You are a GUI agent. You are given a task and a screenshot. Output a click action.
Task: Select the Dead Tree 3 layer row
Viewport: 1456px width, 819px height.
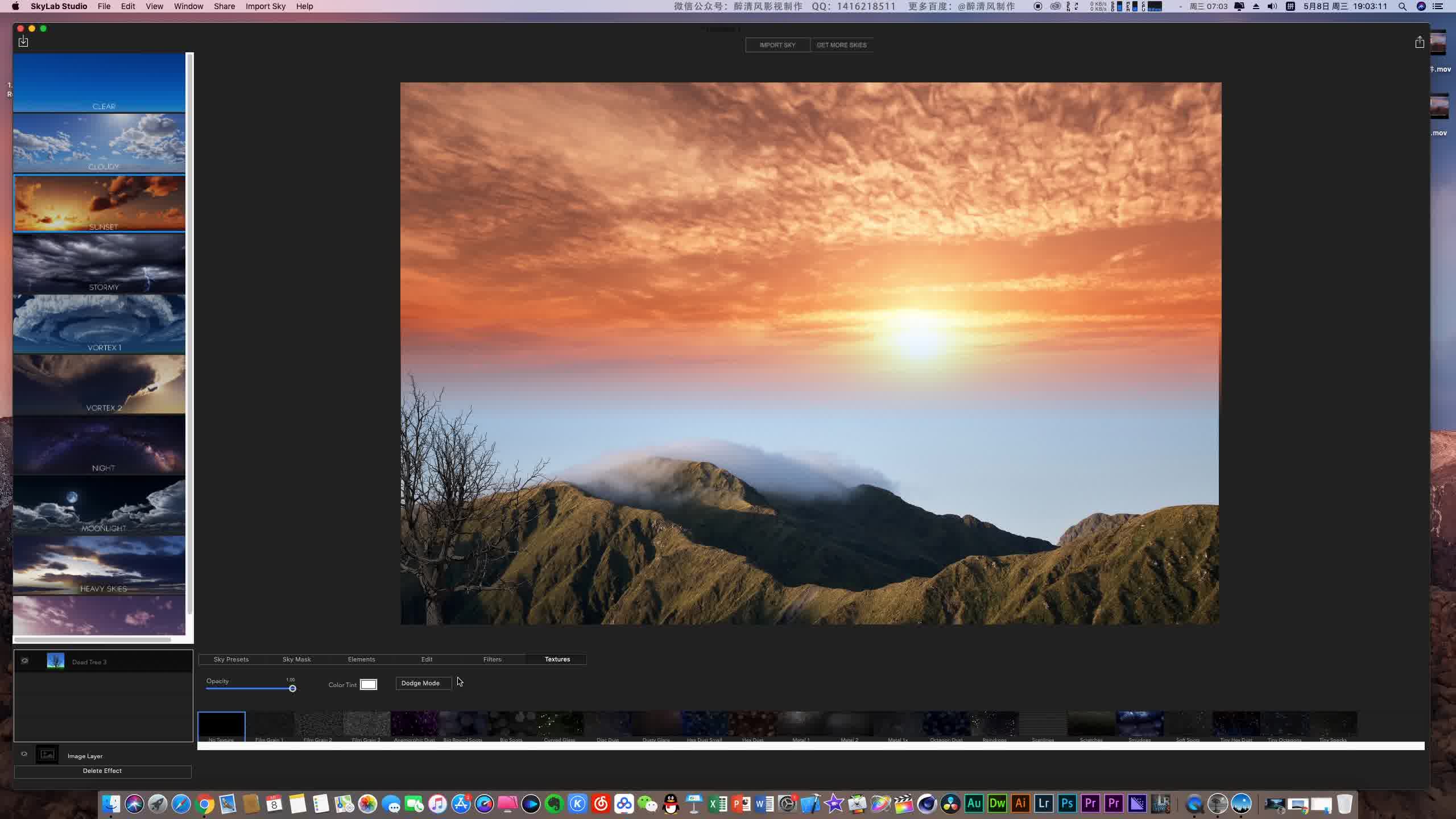(104, 661)
